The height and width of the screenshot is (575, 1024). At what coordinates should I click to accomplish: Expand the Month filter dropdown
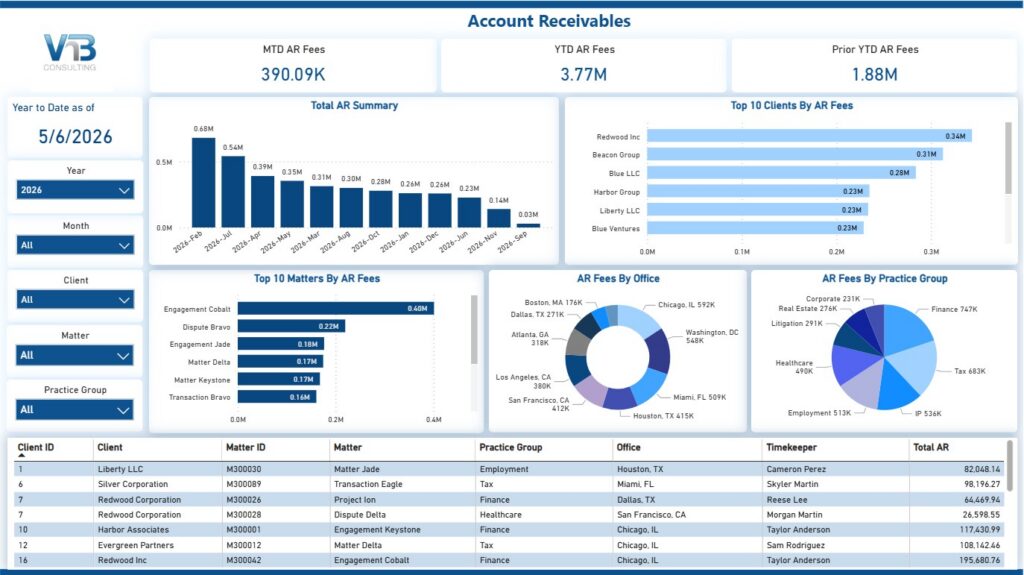pyautogui.click(x=75, y=245)
